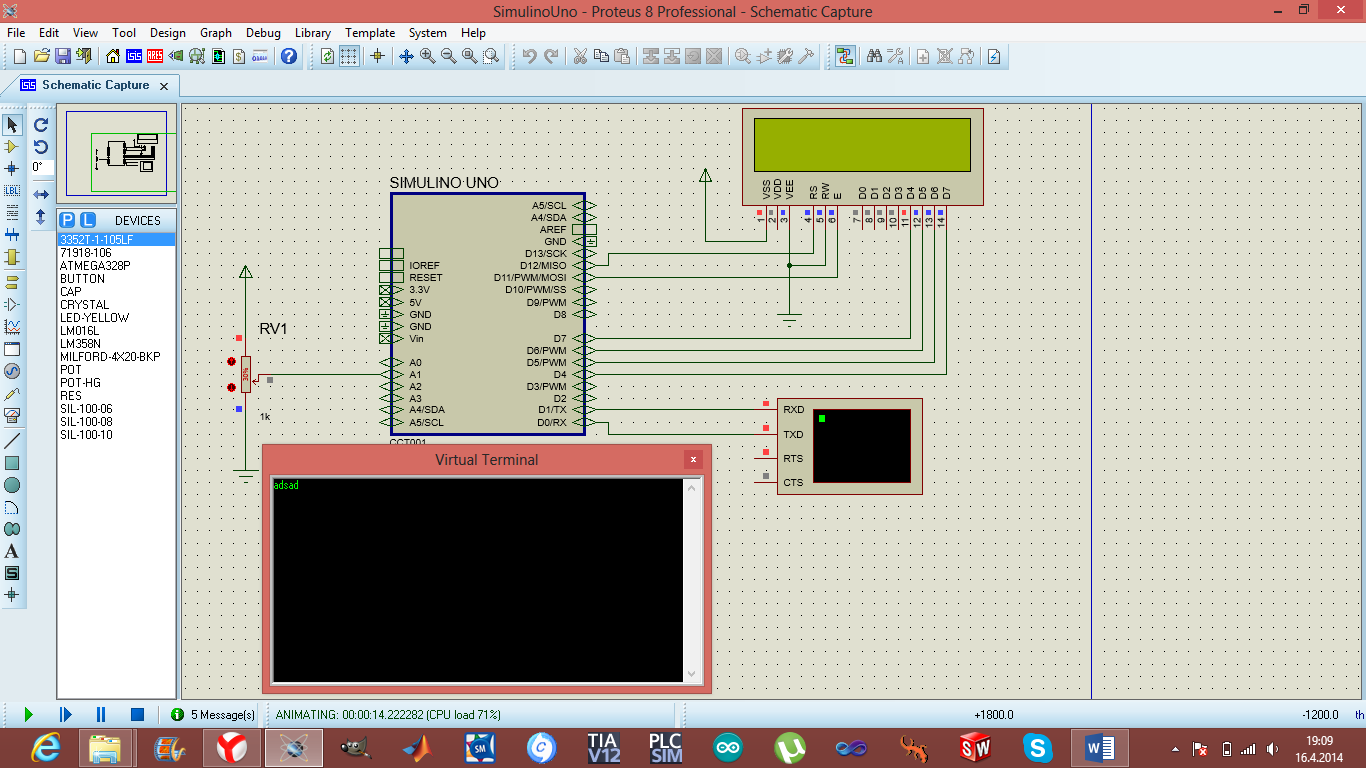Image resolution: width=1366 pixels, height=768 pixels.
Task: Toggle the wire autorouter icon
Action: pos(845,56)
